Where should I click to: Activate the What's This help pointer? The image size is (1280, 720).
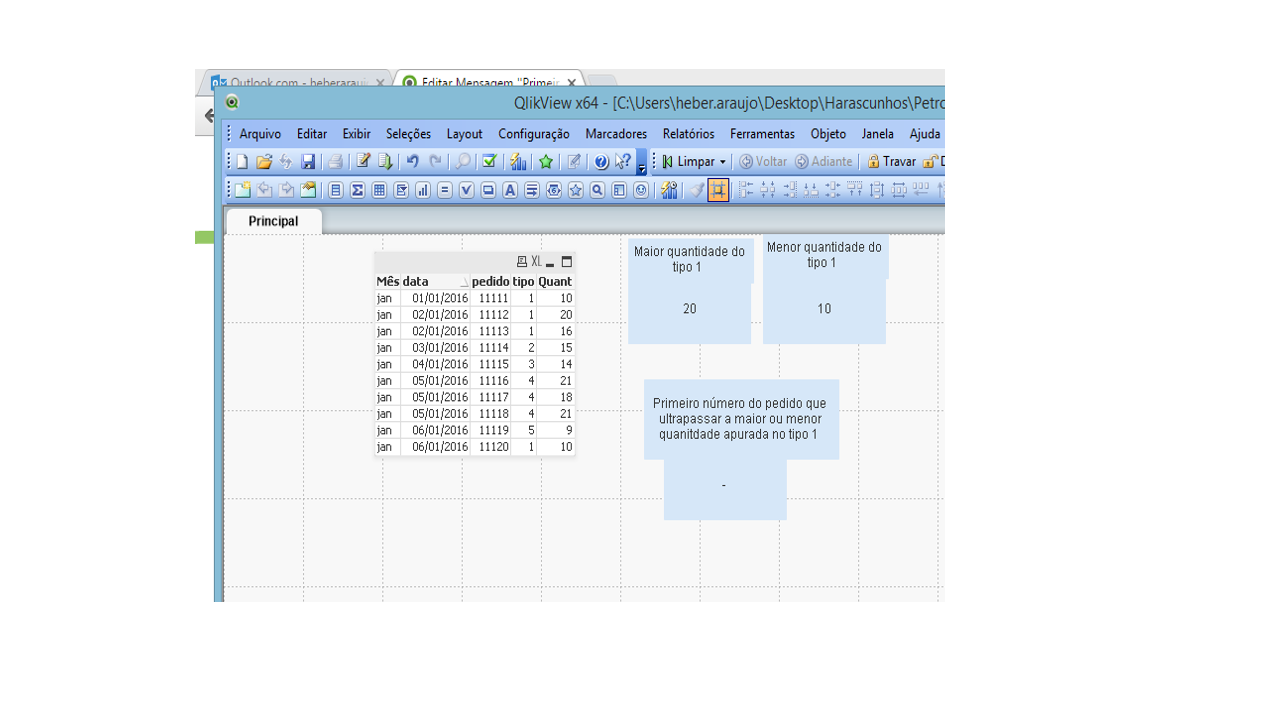[623, 161]
